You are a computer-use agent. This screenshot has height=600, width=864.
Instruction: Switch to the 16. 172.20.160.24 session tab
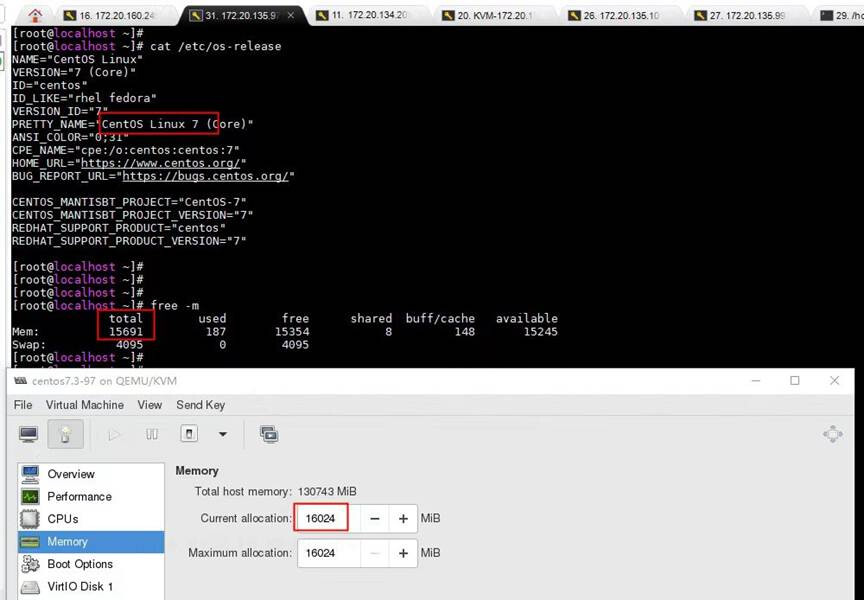(115, 15)
